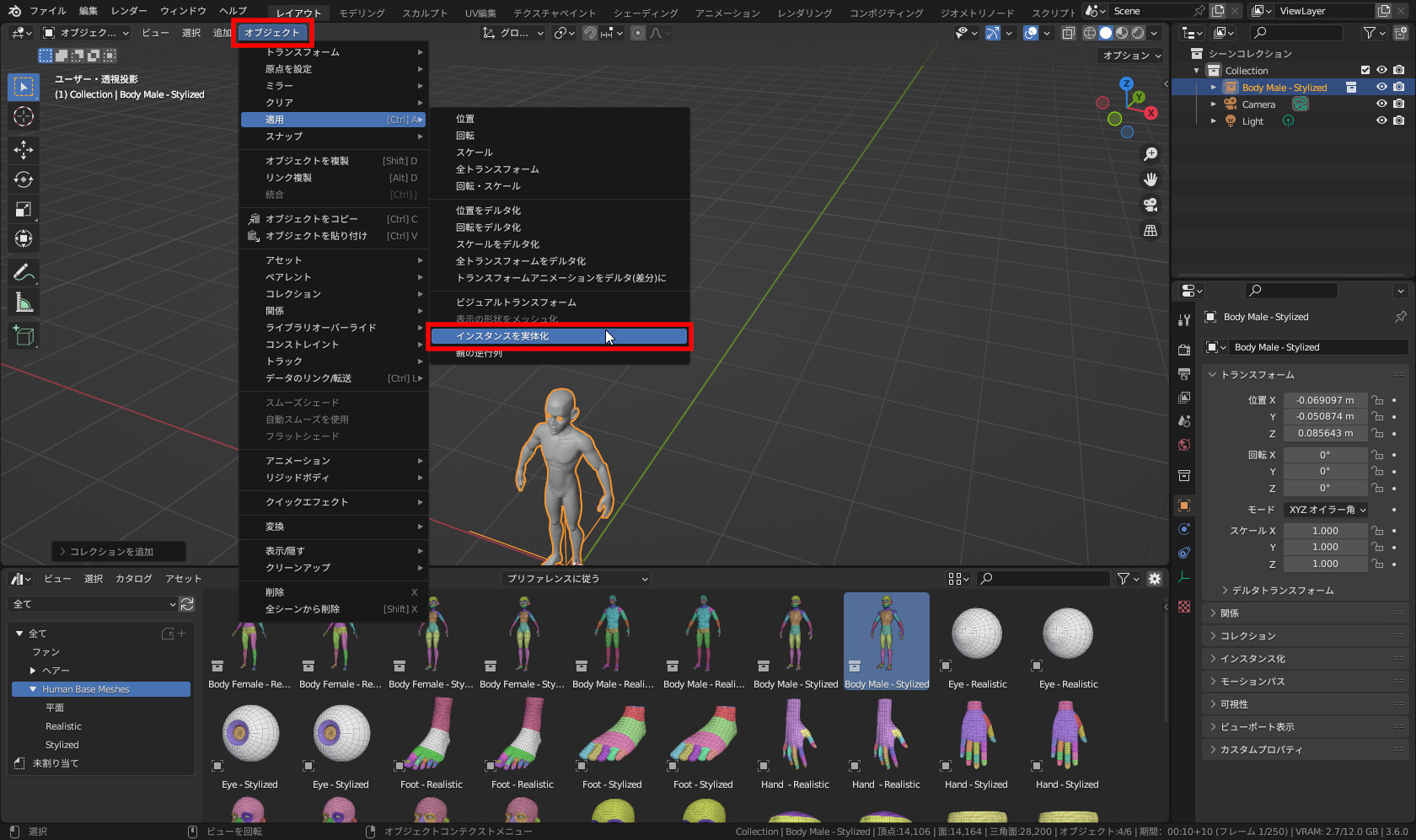Switch viewport shading to material preview
Screen dimensions: 1416x840
[1122, 33]
